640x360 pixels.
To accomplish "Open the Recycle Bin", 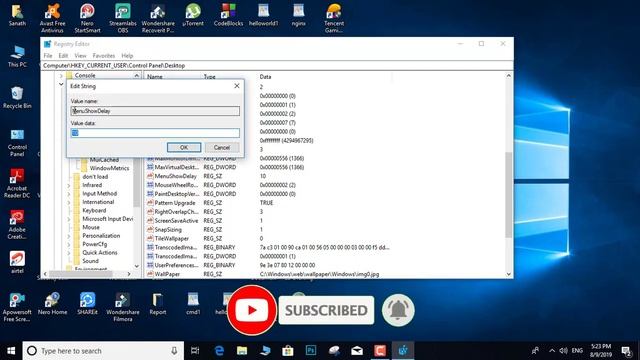I will (17, 98).
